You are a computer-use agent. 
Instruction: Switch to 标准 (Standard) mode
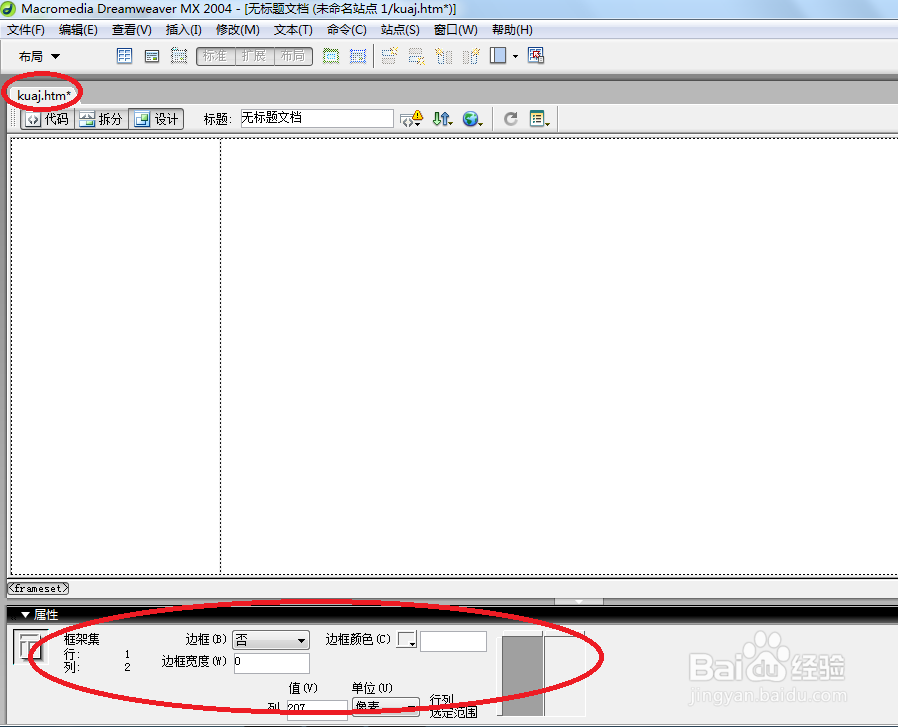215,56
